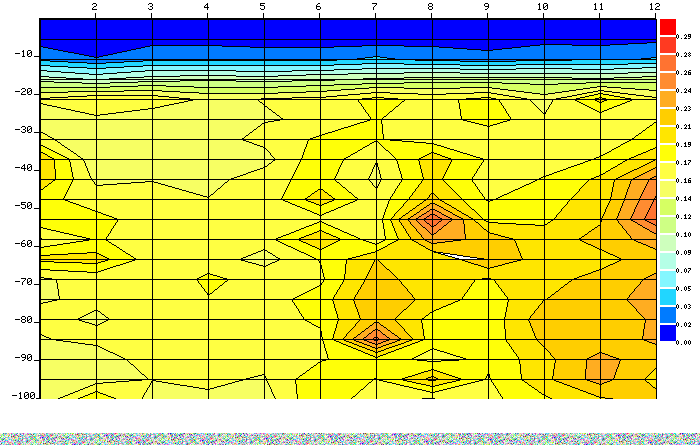The height and width of the screenshot is (445, 700).
Task: Click the depth axis label -90
Action: (x=24, y=358)
